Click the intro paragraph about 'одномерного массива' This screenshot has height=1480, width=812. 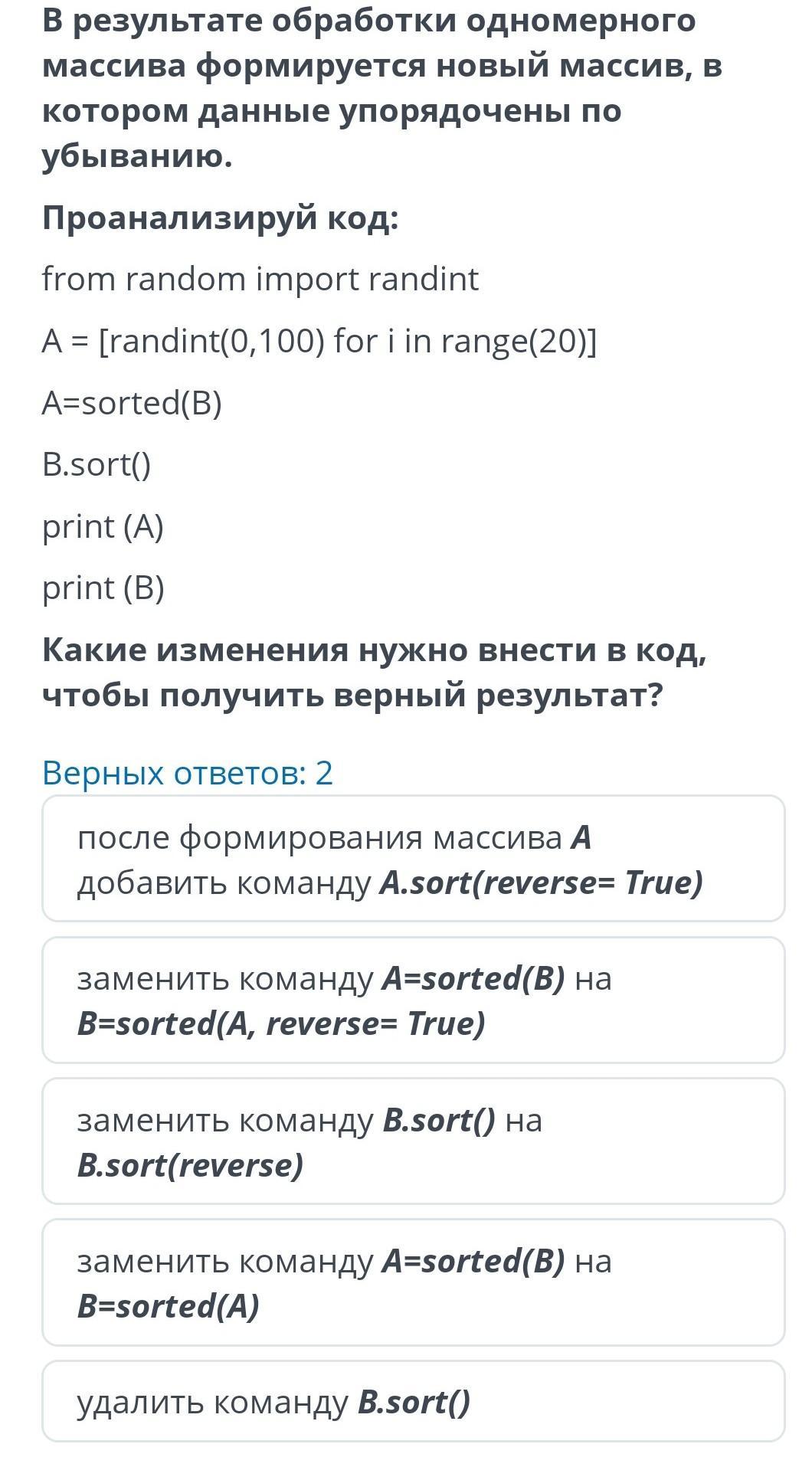(382, 88)
